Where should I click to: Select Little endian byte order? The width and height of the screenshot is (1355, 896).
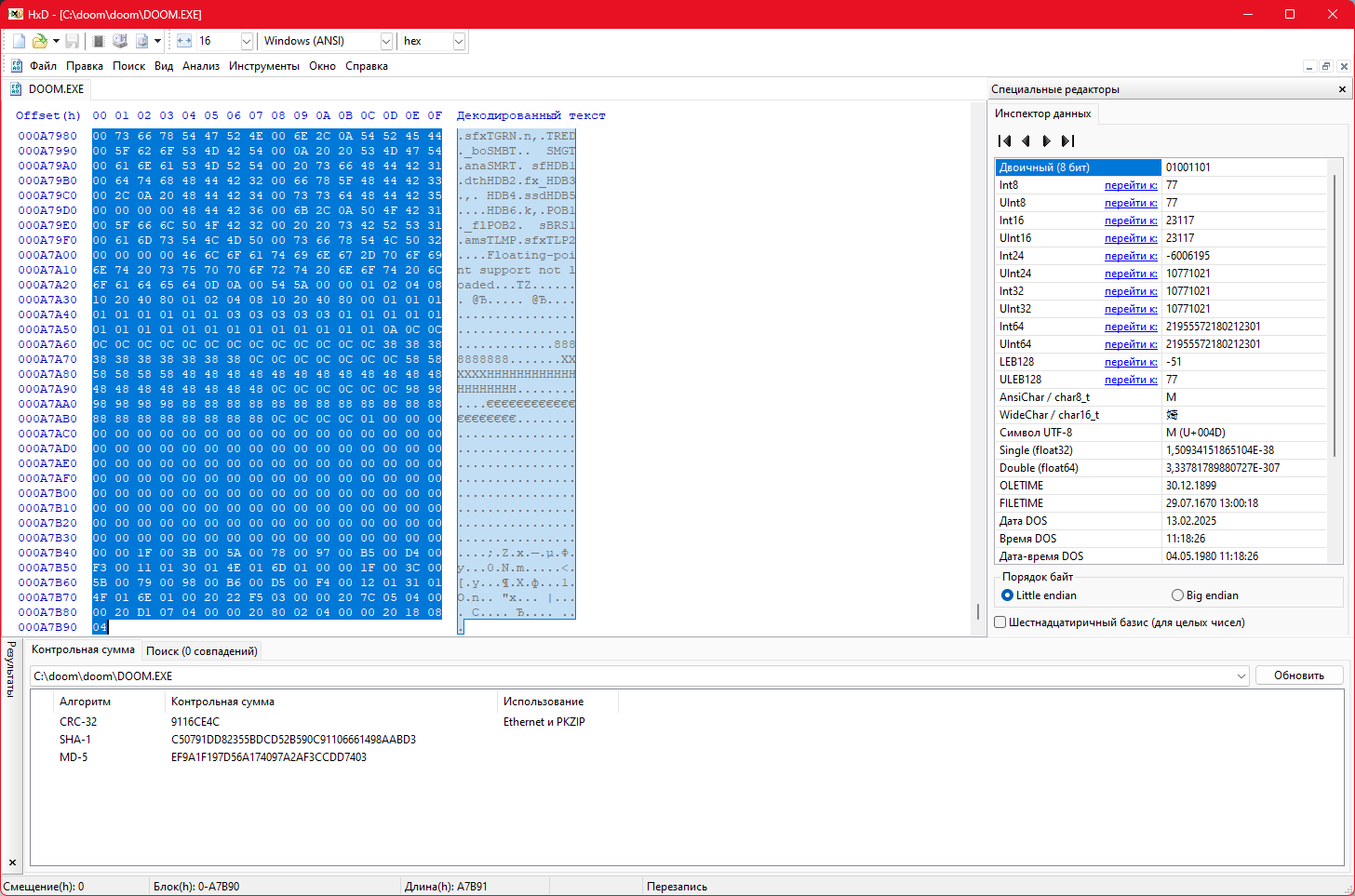tap(1039, 595)
